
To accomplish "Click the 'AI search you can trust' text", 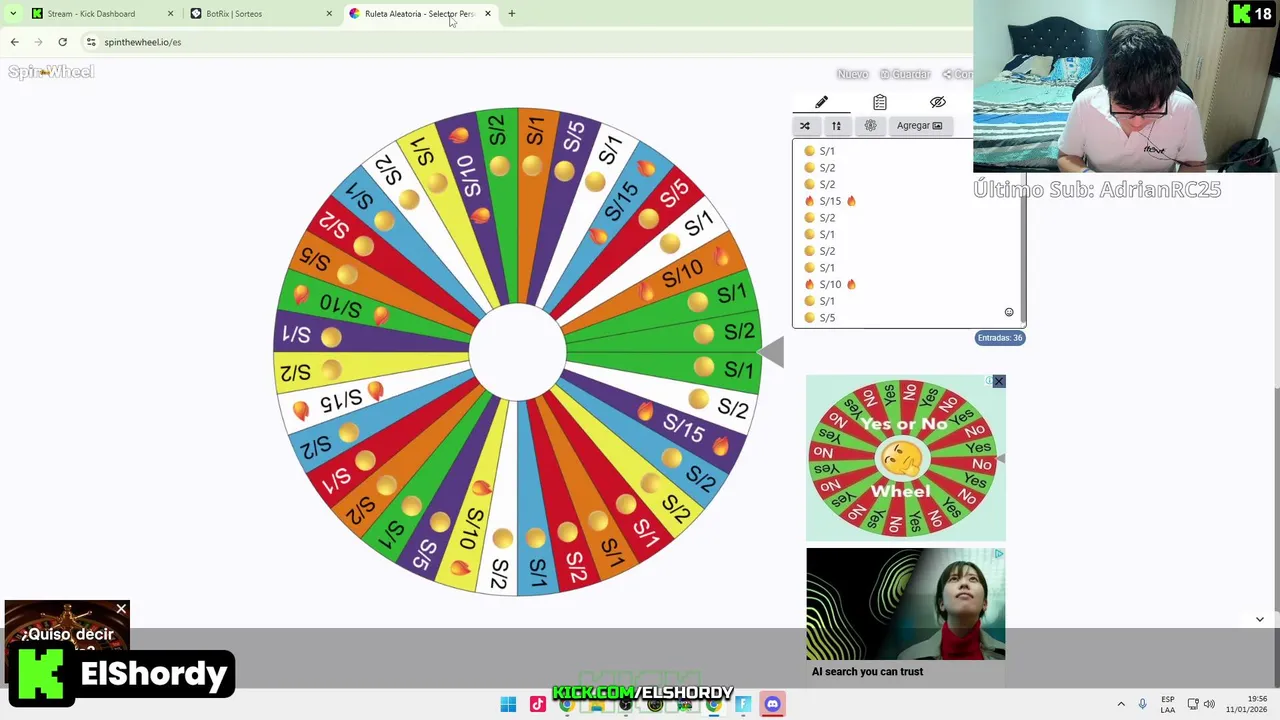I will [x=867, y=672].
